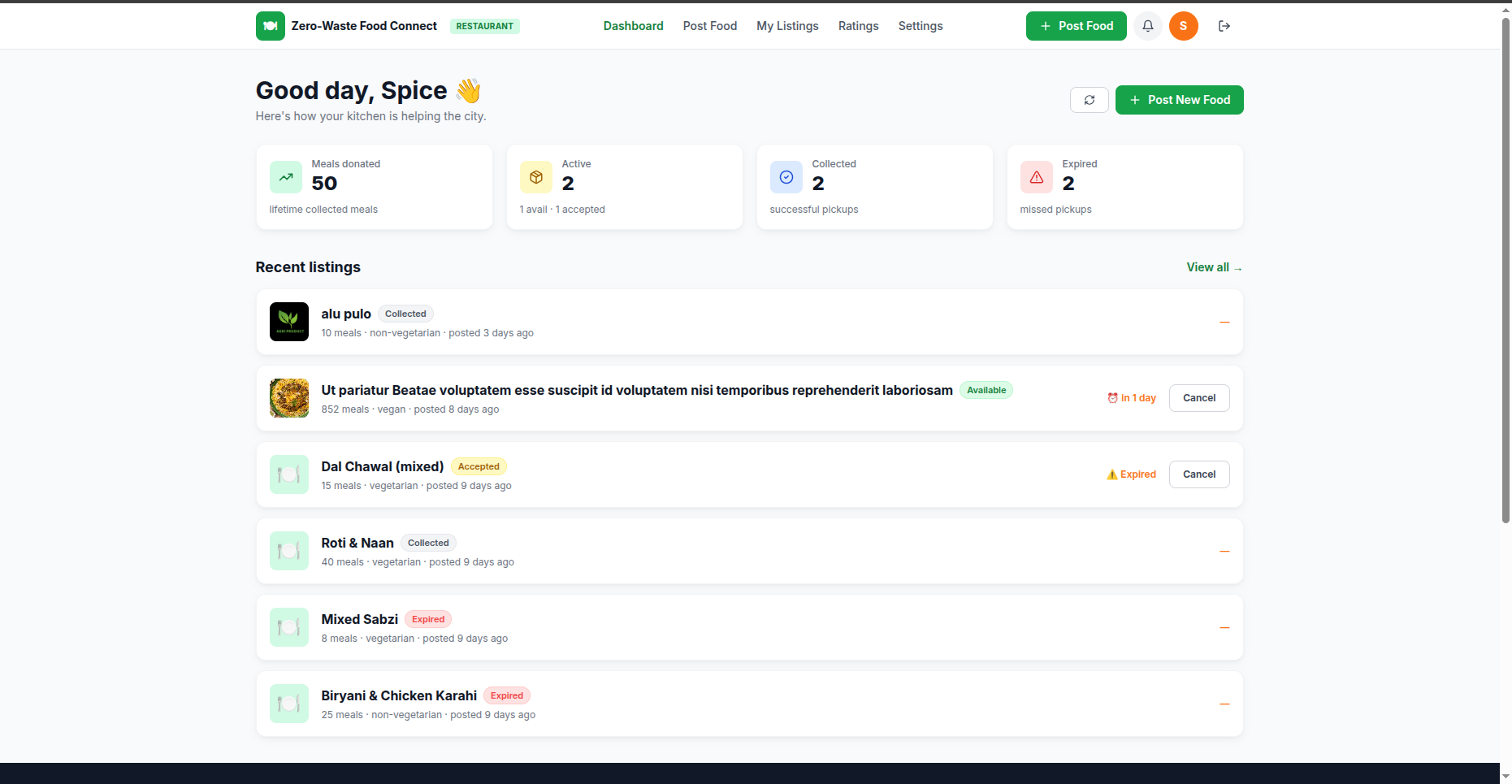The image size is (1512, 784).
Task: Click the Active box icon
Action: tap(536, 177)
